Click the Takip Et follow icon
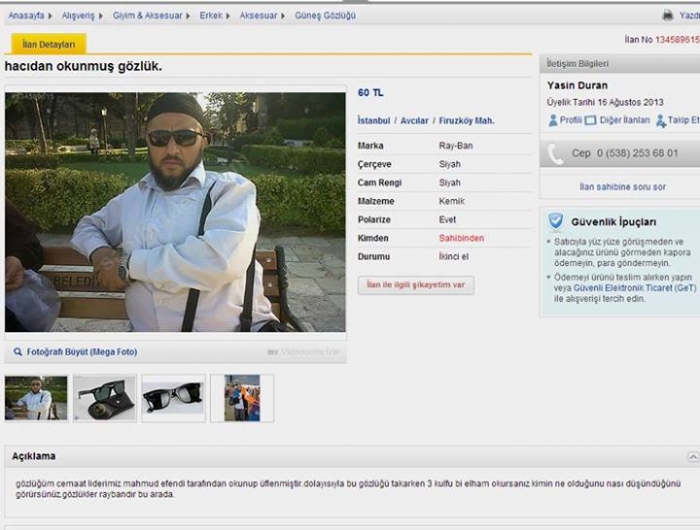This screenshot has width=700, height=530. [x=661, y=121]
